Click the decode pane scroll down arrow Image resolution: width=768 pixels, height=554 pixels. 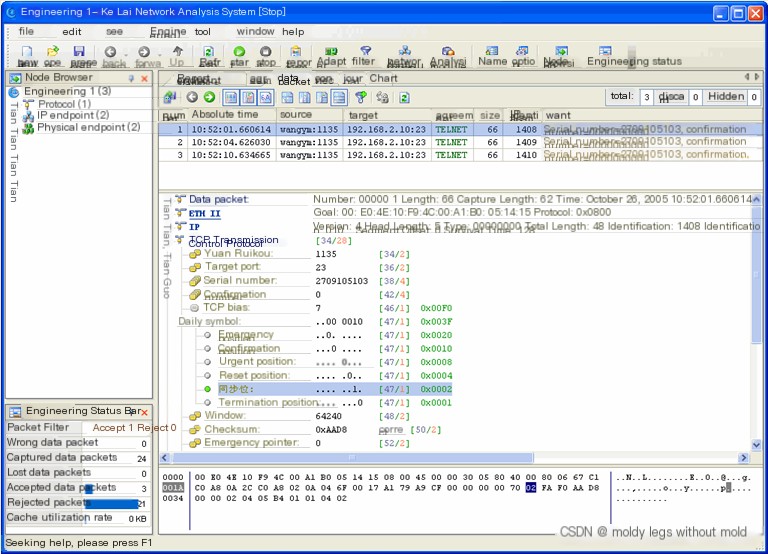click(756, 445)
